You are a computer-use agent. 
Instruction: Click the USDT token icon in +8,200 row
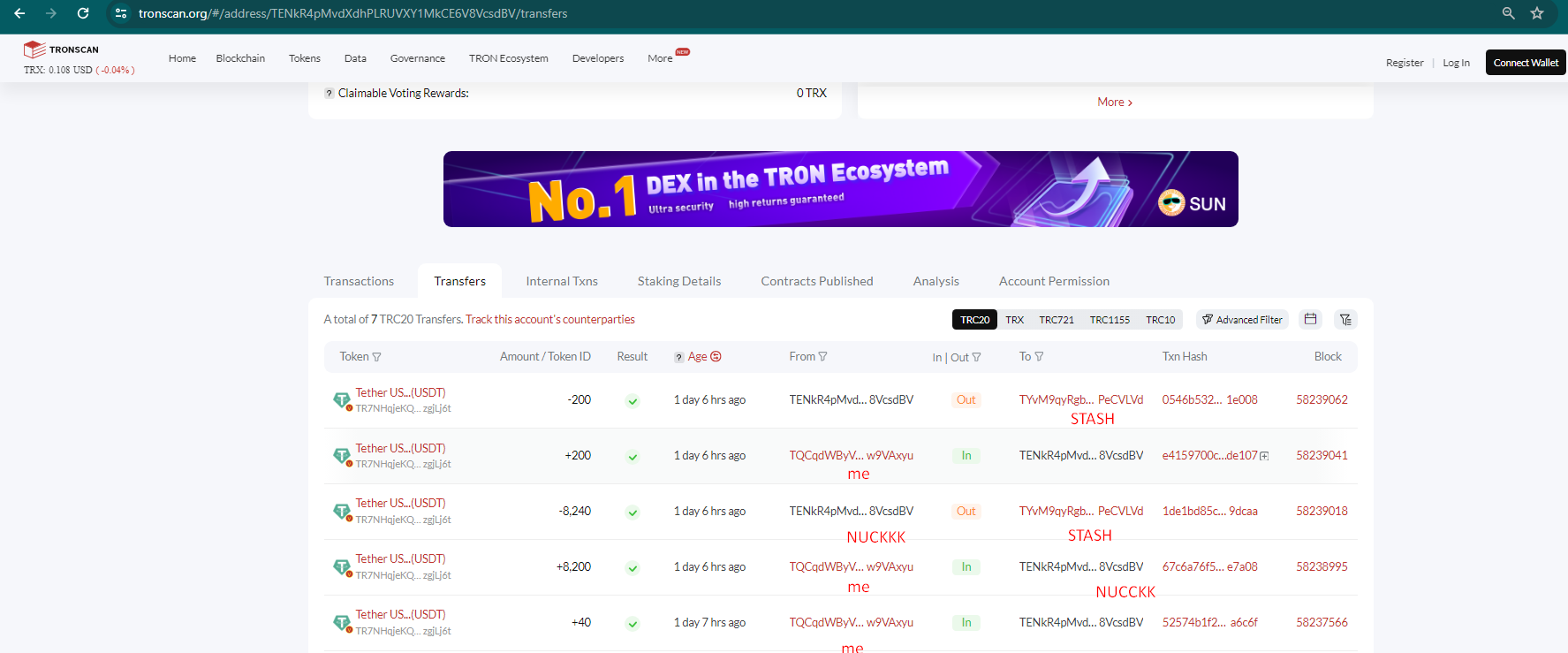pyautogui.click(x=342, y=567)
